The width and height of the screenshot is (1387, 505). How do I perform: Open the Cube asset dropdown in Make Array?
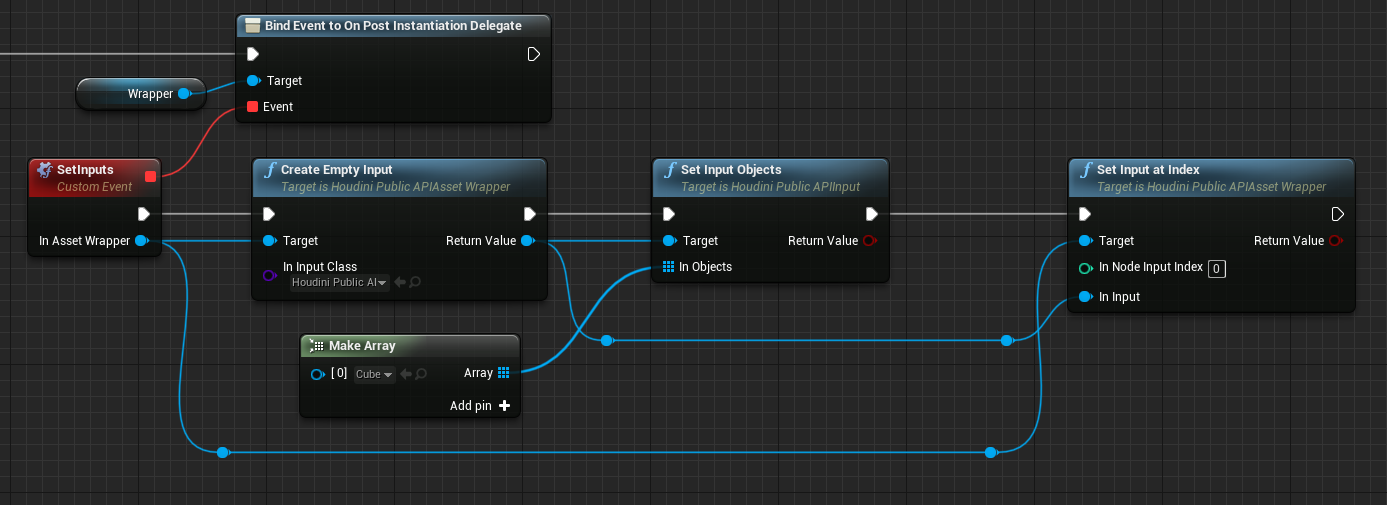coord(375,374)
